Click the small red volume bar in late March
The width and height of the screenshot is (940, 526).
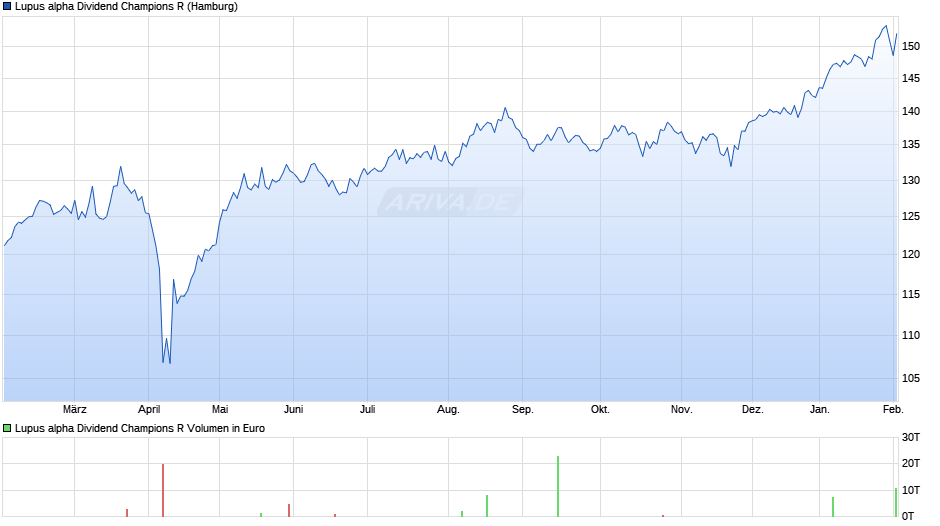(127, 513)
